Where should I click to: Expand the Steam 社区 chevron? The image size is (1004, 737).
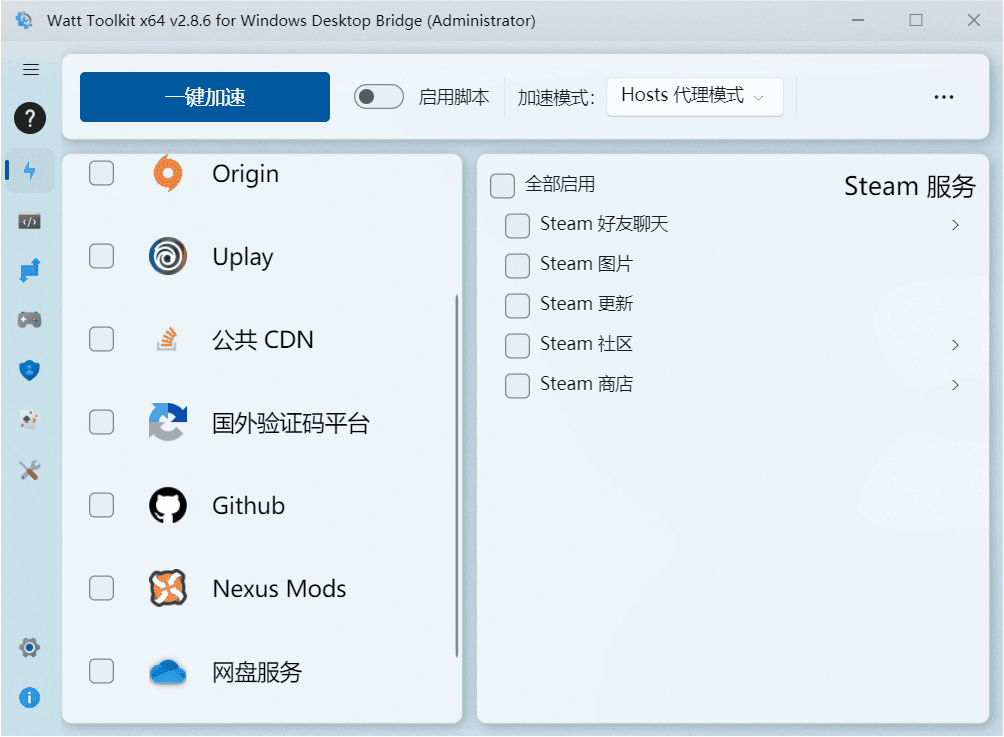[955, 345]
